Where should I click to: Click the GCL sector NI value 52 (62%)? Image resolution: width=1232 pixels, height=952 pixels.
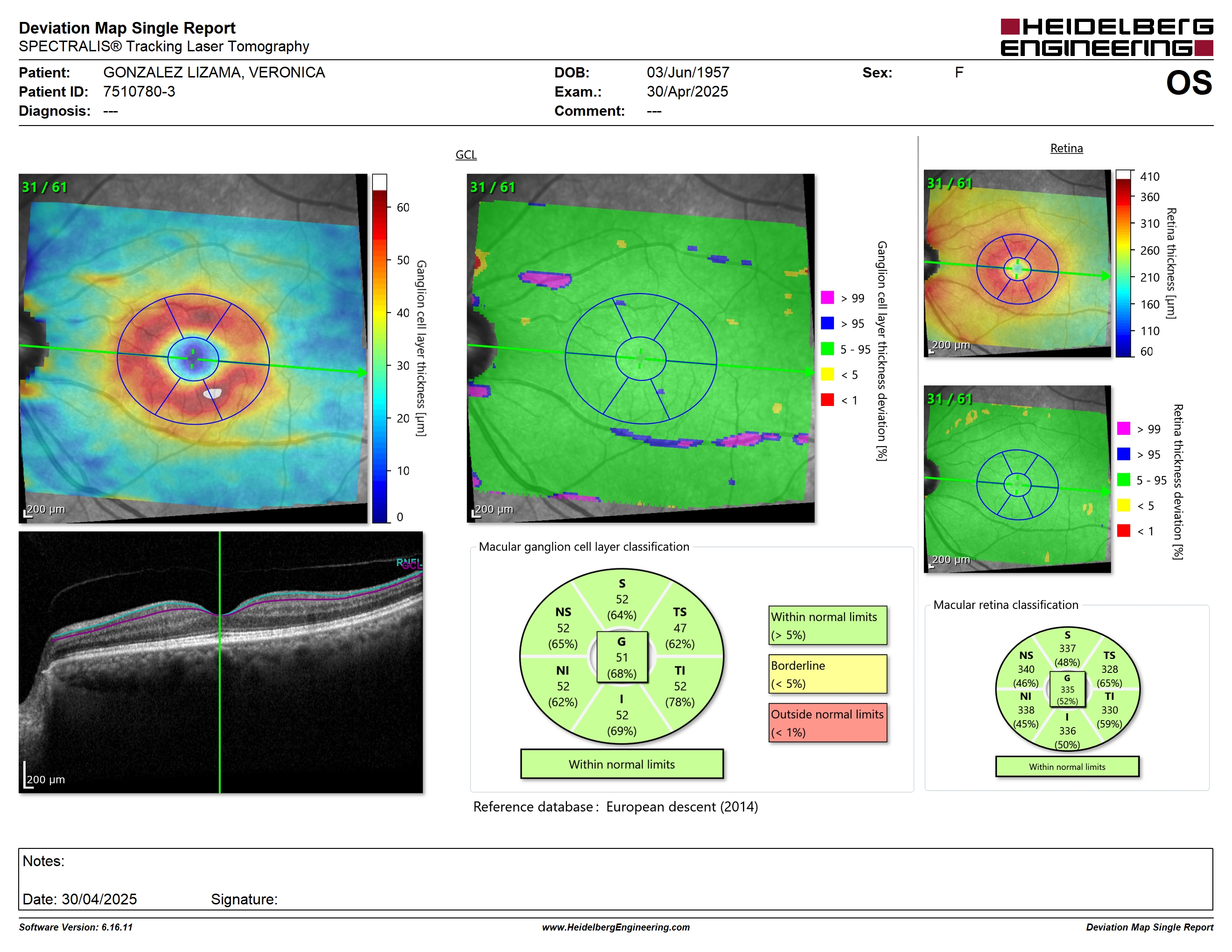click(x=563, y=694)
